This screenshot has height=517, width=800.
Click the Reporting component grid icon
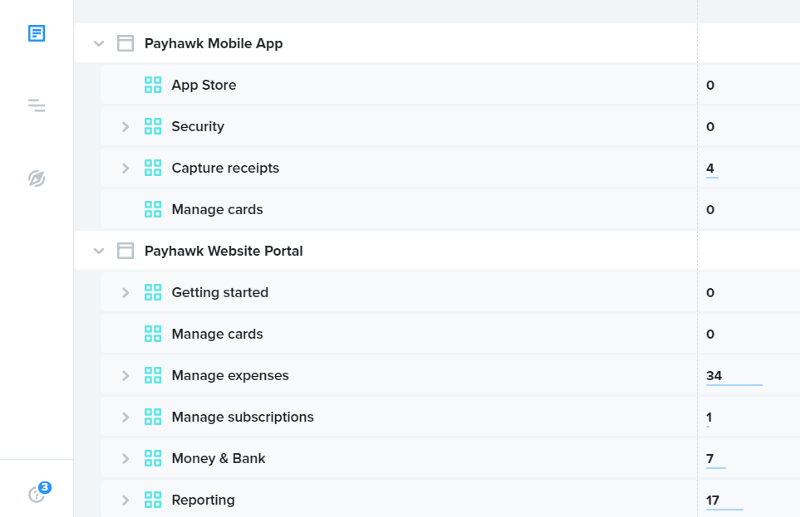coord(153,500)
